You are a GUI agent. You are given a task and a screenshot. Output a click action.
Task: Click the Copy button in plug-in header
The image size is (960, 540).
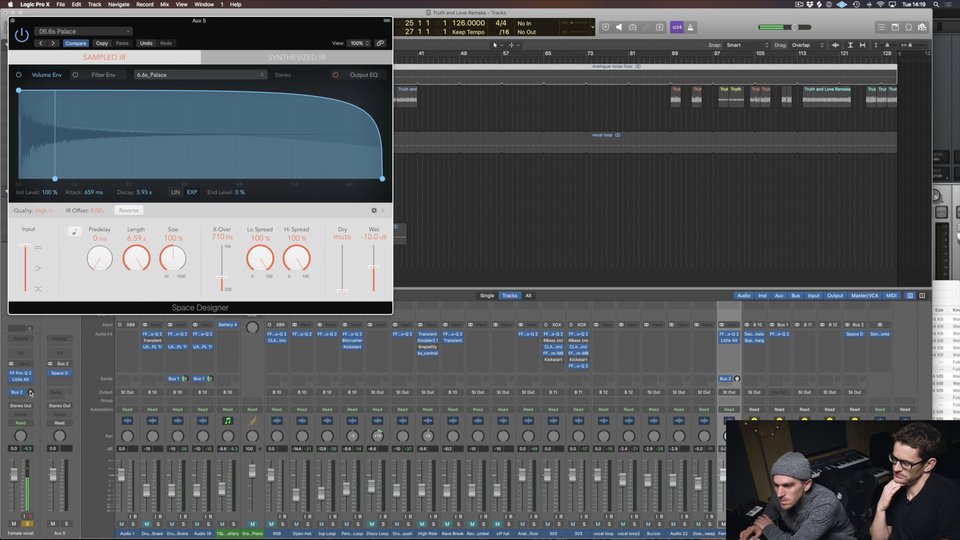click(x=102, y=43)
